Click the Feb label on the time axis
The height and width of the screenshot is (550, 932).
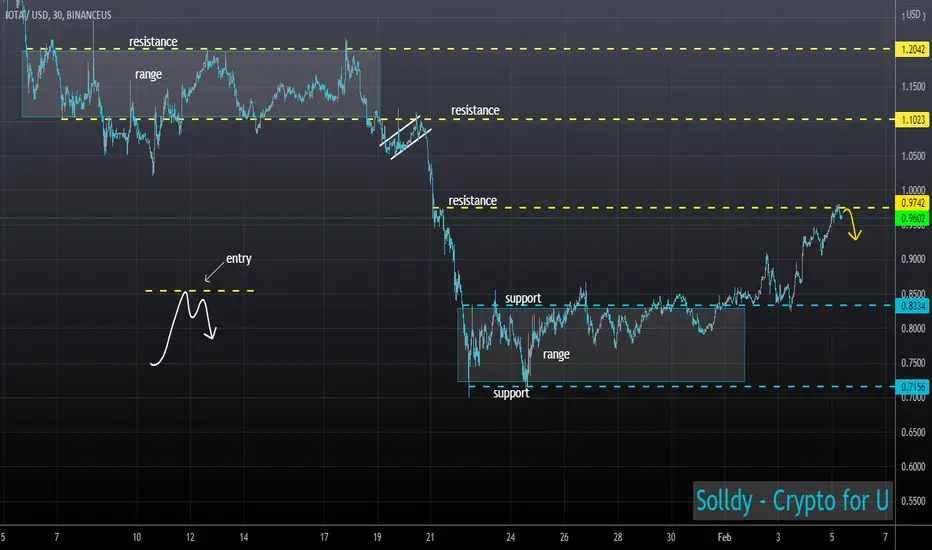tap(724, 537)
